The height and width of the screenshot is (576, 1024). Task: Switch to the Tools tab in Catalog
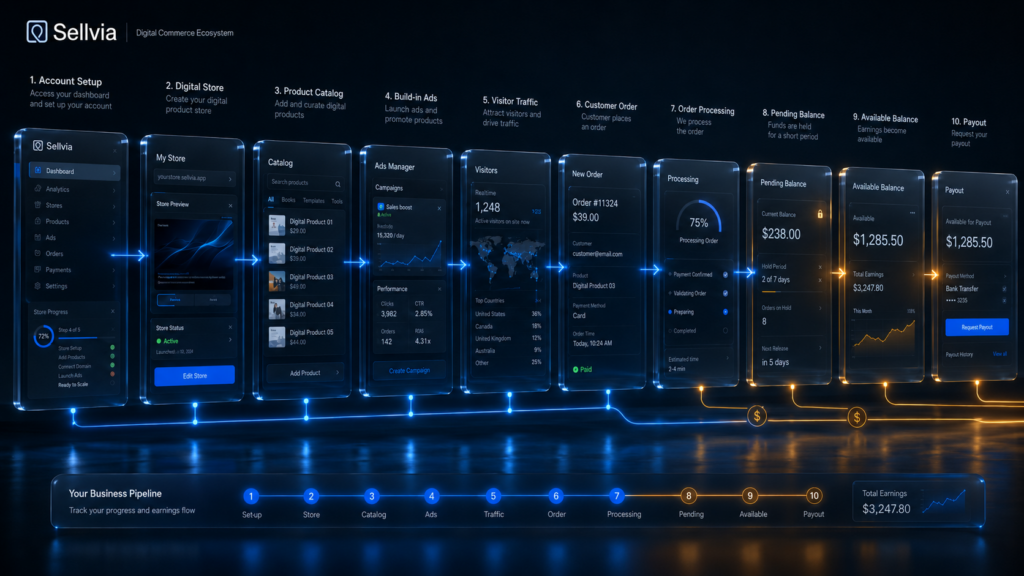337,201
